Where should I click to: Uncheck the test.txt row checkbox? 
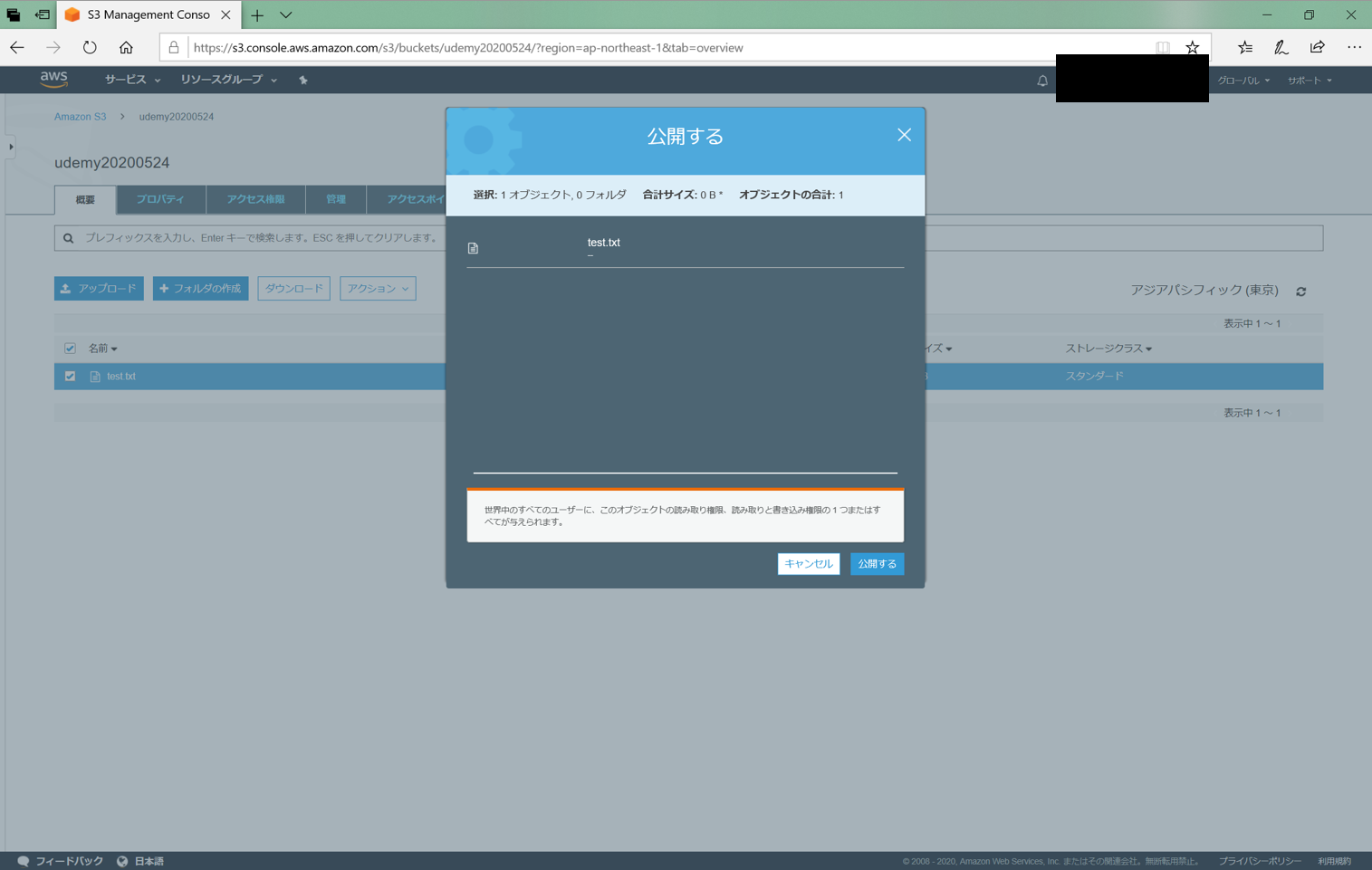(70, 377)
